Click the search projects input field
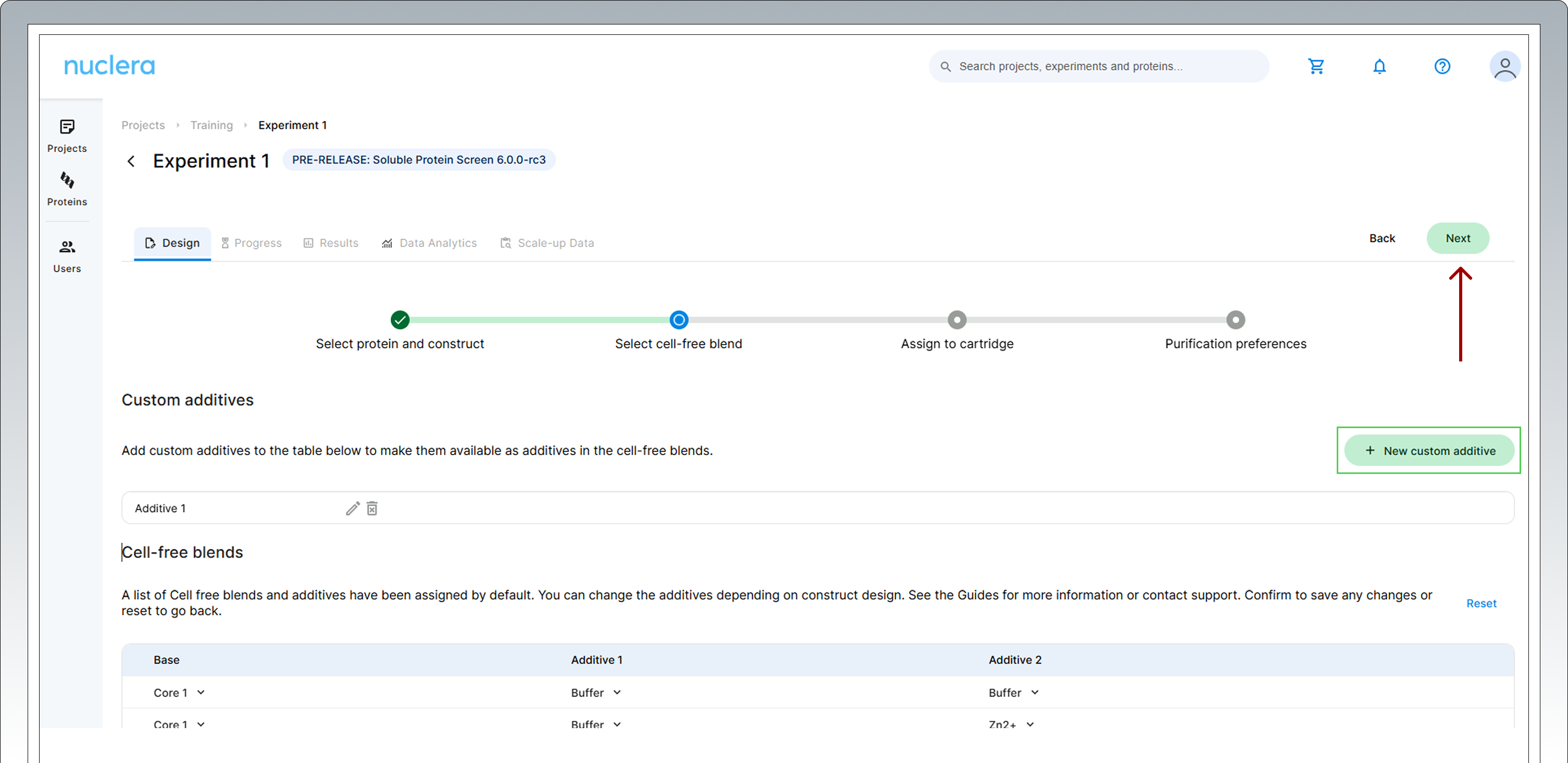The height and width of the screenshot is (763, 1568). tap(1099, 66)
